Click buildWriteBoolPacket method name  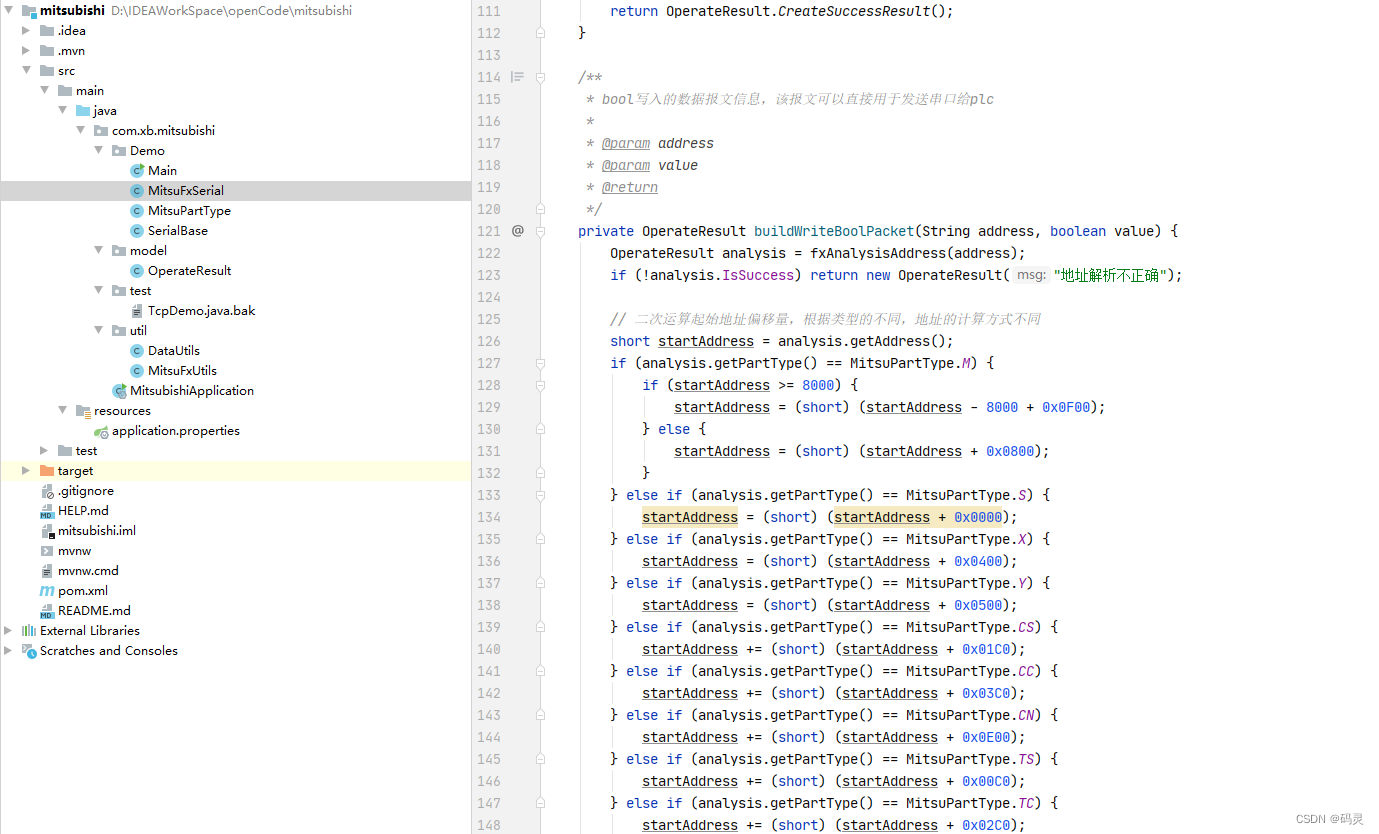coord(834,231)
